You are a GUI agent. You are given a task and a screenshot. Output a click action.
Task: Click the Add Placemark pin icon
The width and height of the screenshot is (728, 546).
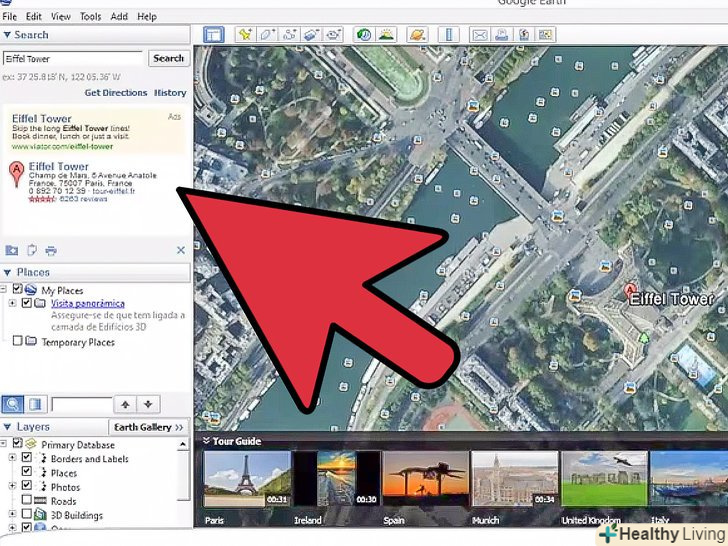[245, 35]
